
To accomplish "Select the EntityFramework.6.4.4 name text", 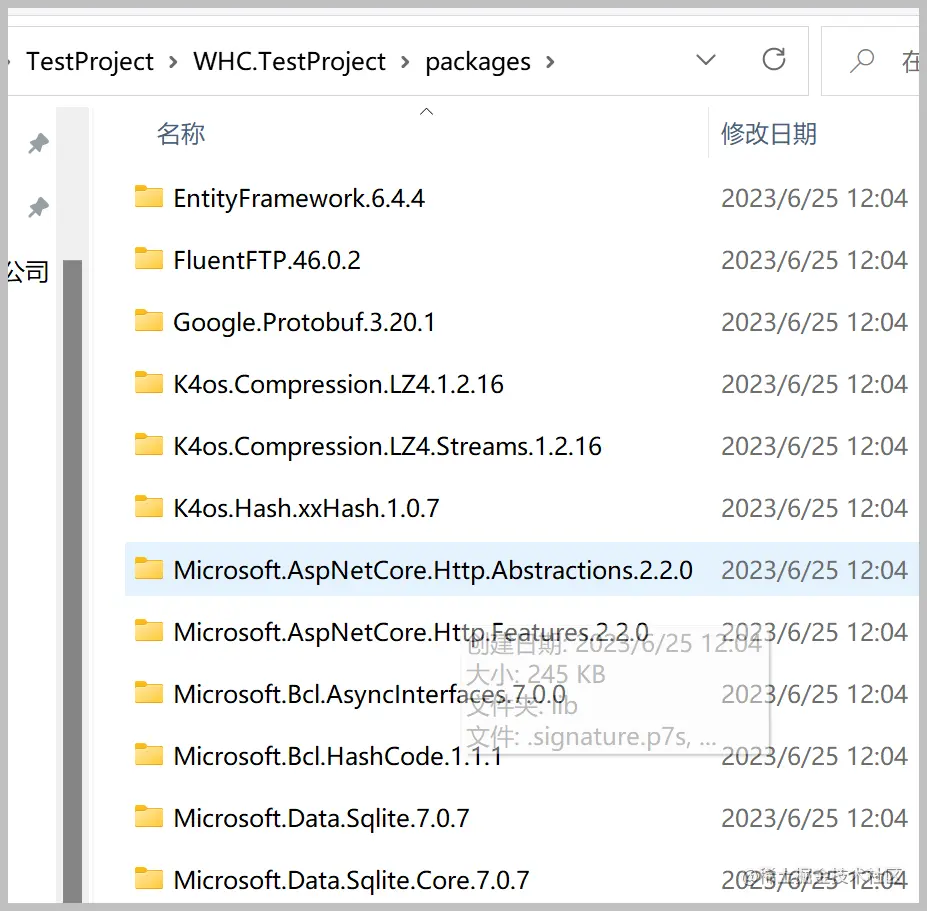I will tap(299, 199).
